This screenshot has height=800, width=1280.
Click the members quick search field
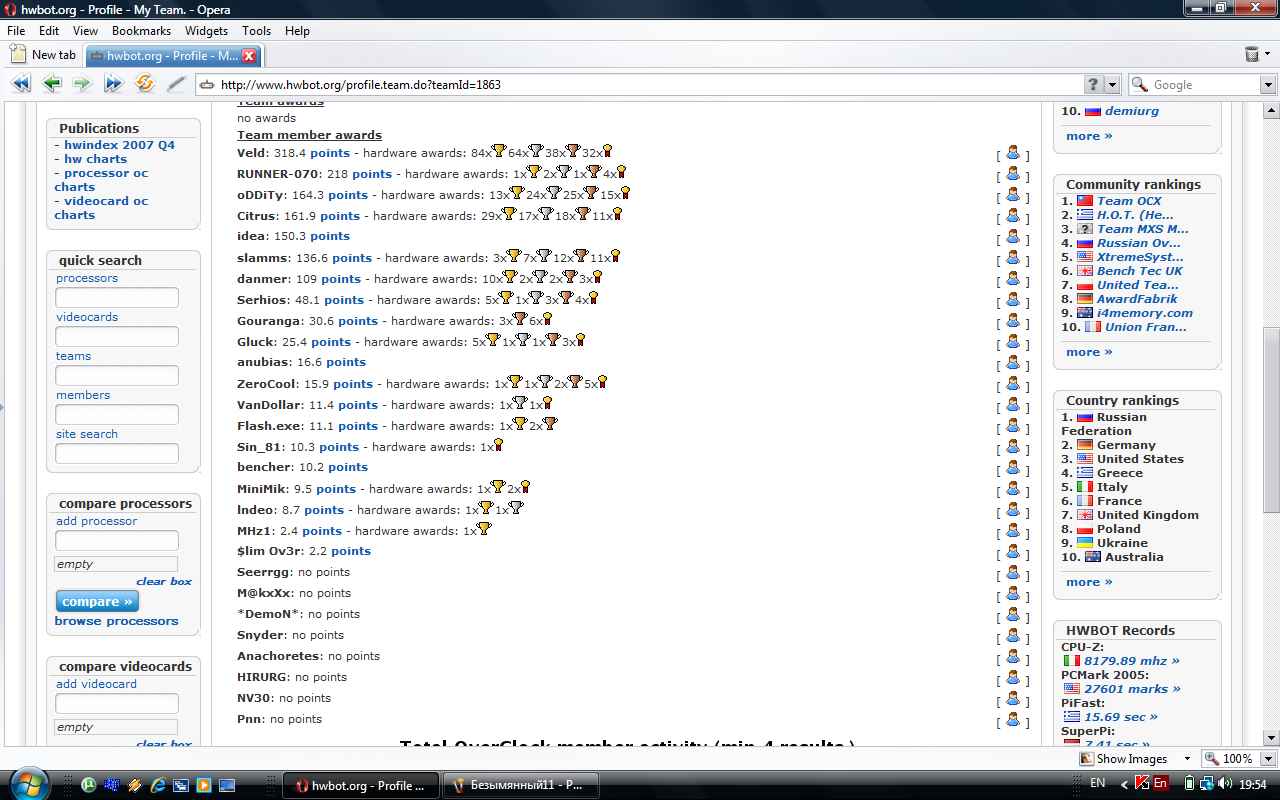click(117, 415)
